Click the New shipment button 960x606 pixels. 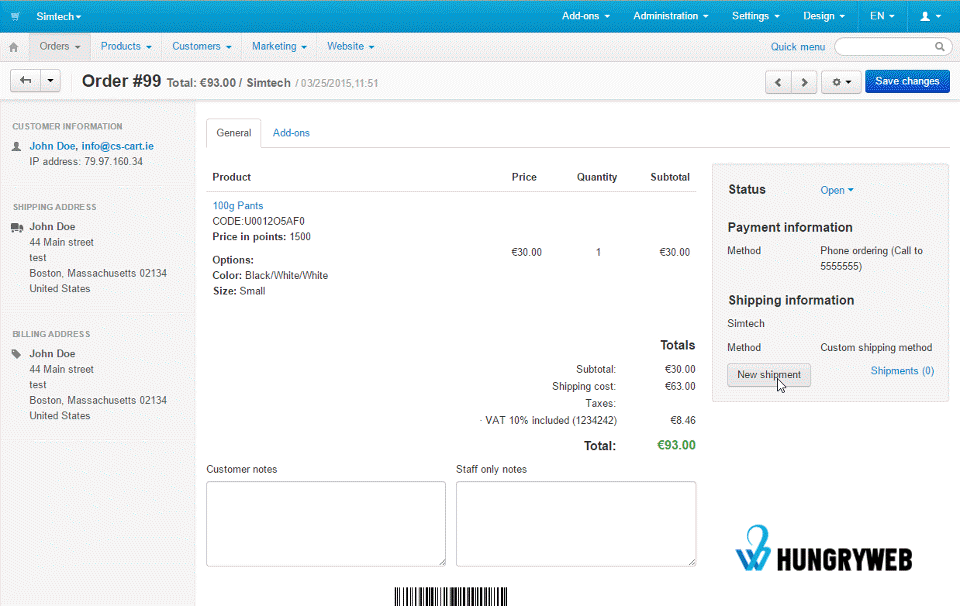tap(768, 374)
